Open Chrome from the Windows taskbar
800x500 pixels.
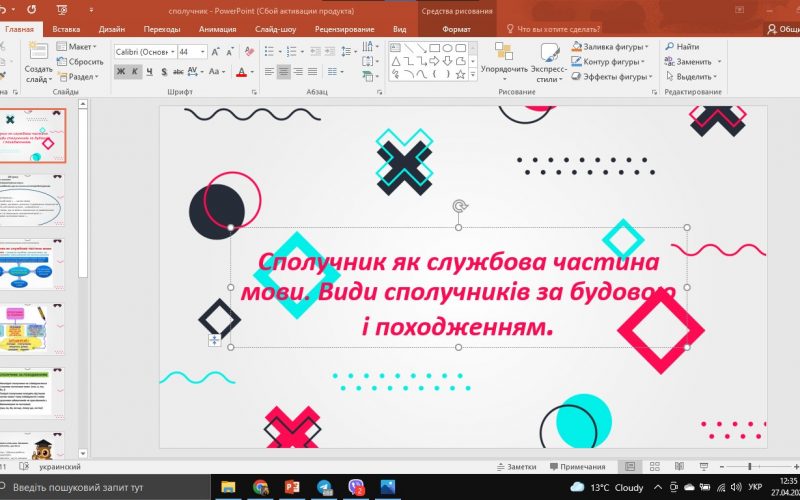click(x=260, y=487)
